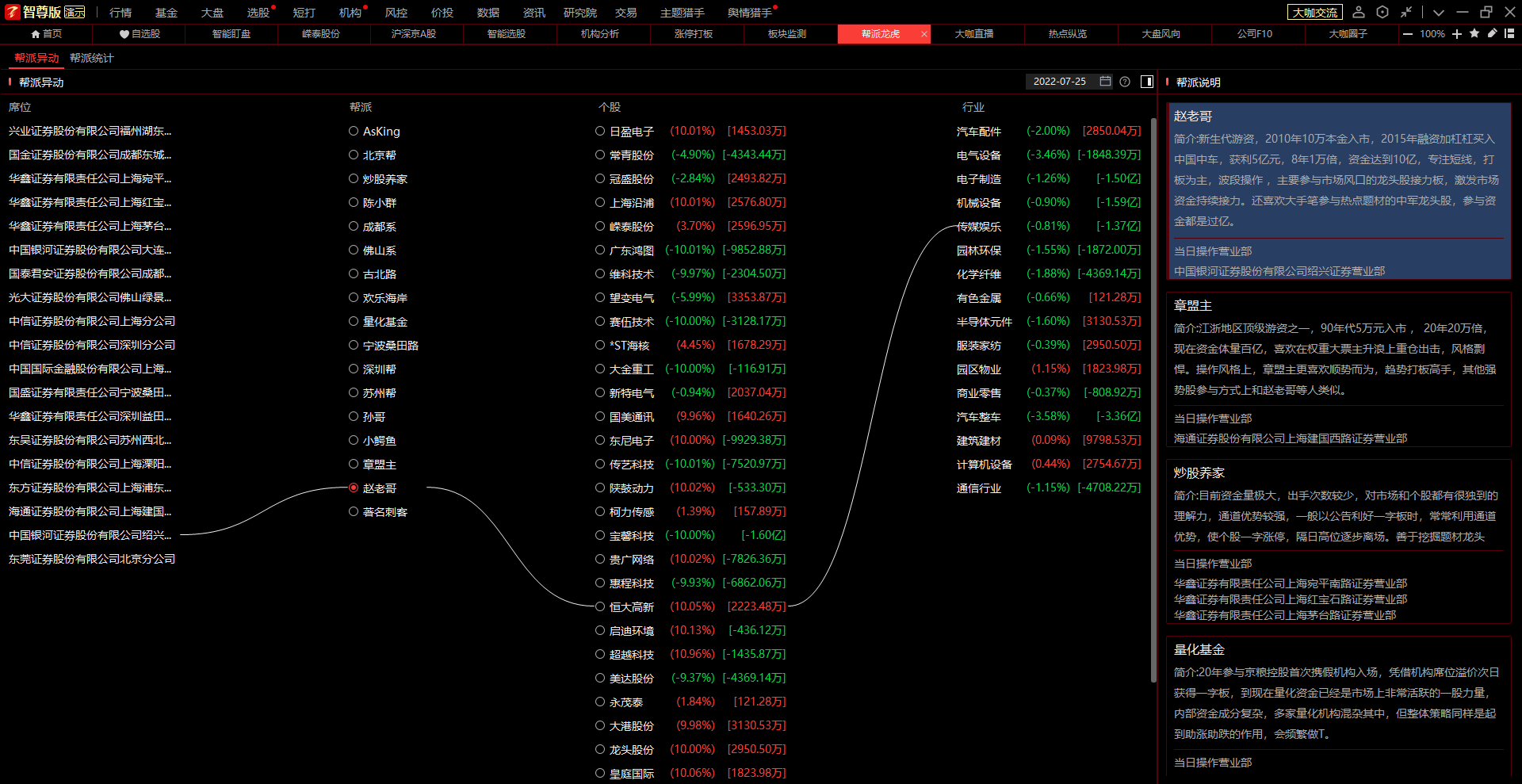Viewport: 1522px width, 784px height.
Task: Open the 涨停打板 tab
Action: (694, 34)
